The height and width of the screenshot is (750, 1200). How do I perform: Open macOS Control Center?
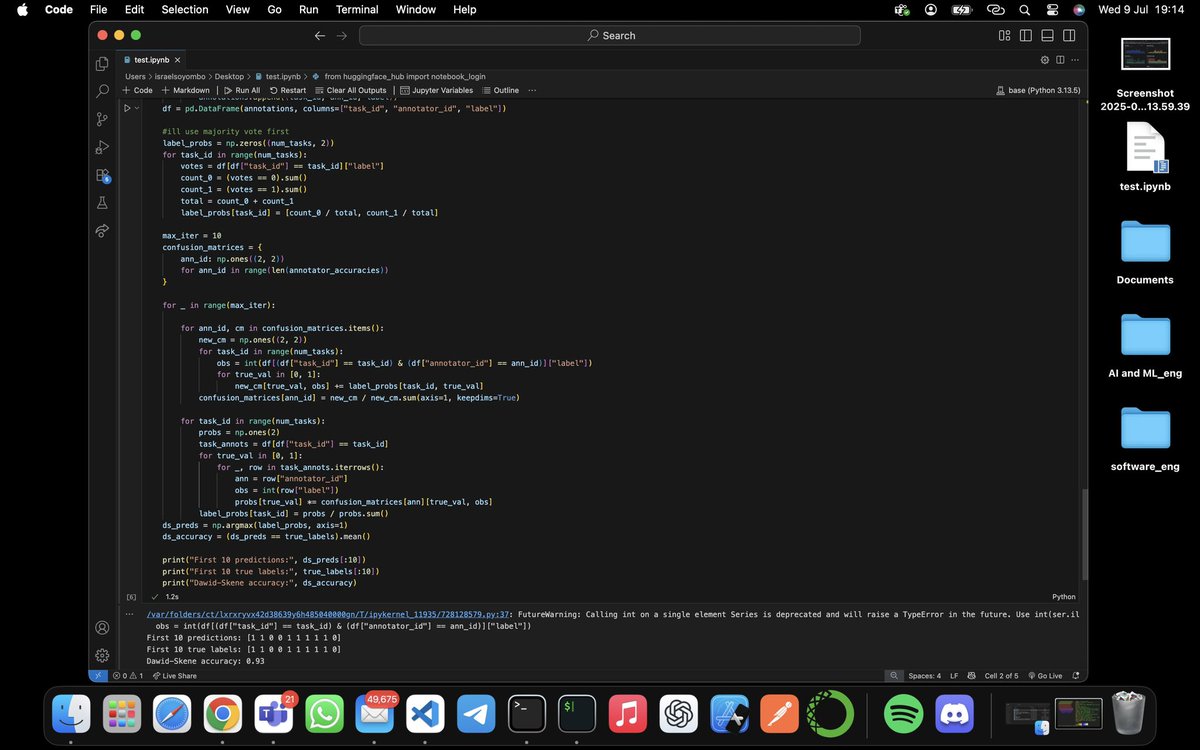coord(1052,10)
